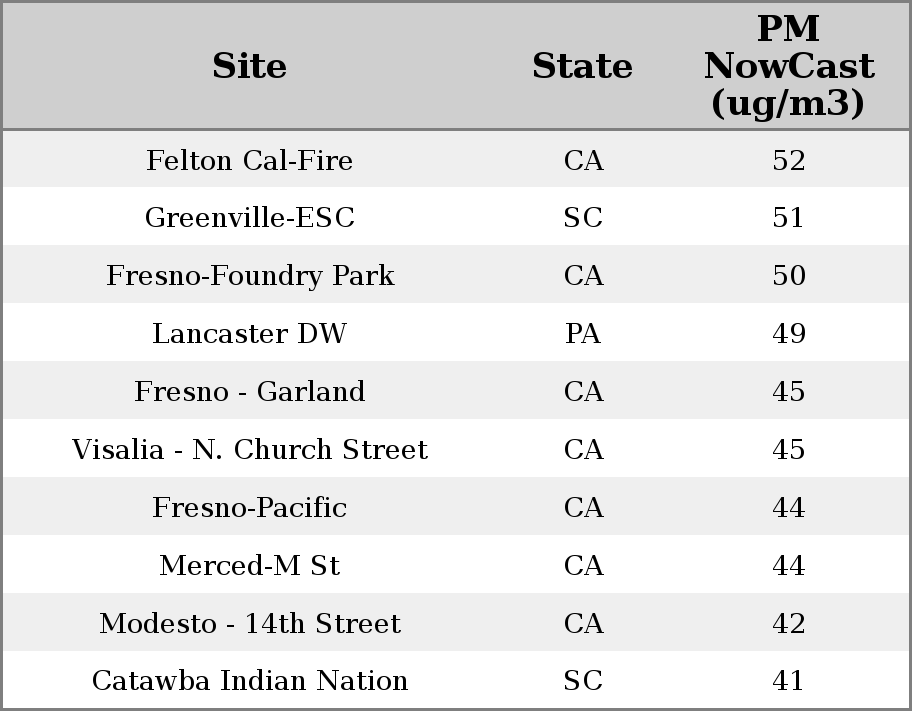Click the Fresno - Garland site name
This screenshot has height=711, width=912.
coord(249,392)
